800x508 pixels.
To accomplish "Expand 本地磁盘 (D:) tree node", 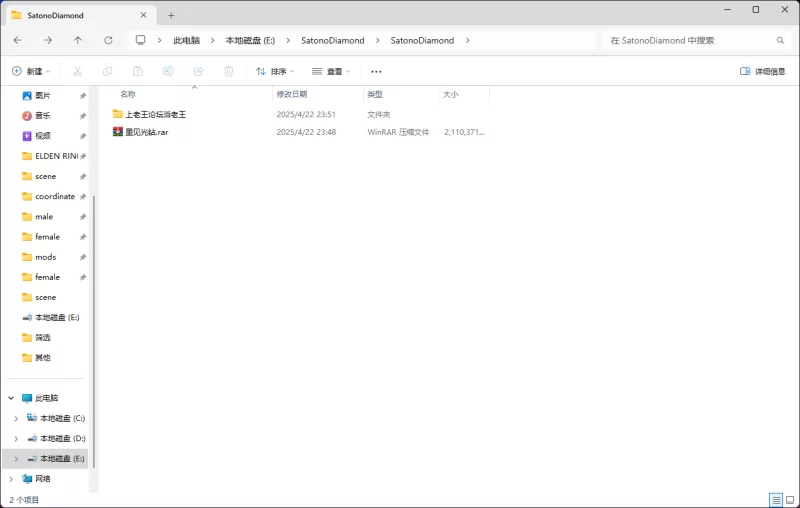I will click(16, 439).
